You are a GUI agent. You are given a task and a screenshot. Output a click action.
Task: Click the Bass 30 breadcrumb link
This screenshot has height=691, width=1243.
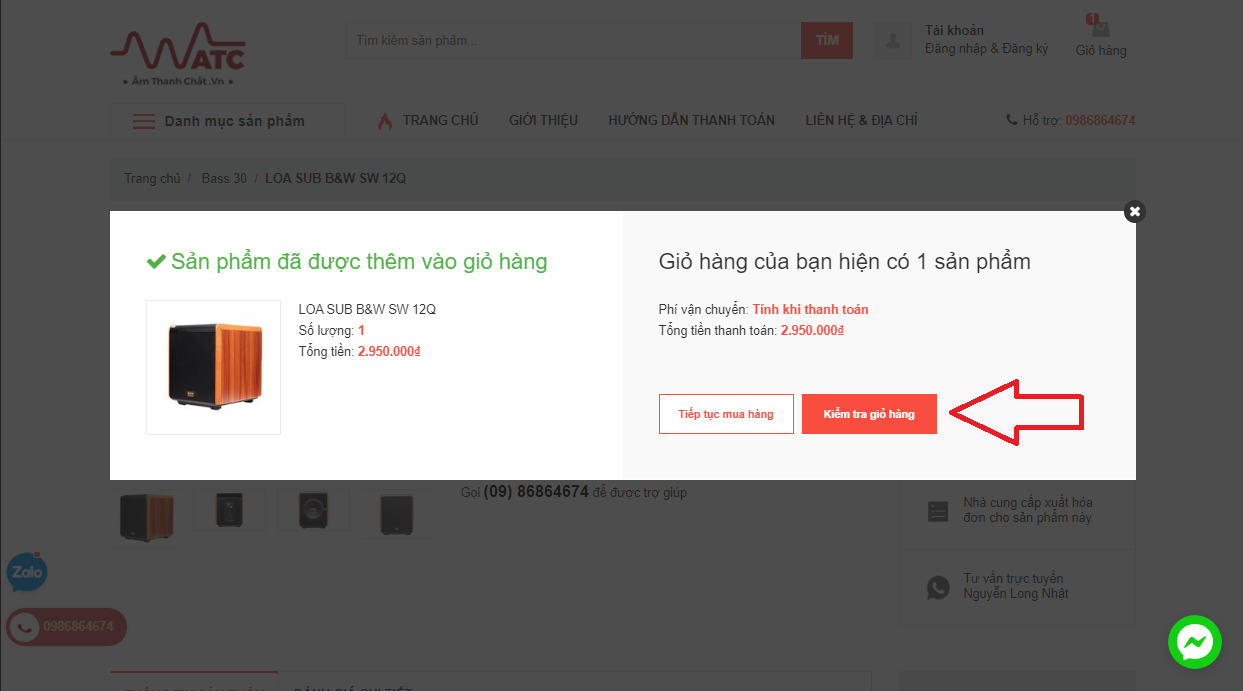point(224,178)
